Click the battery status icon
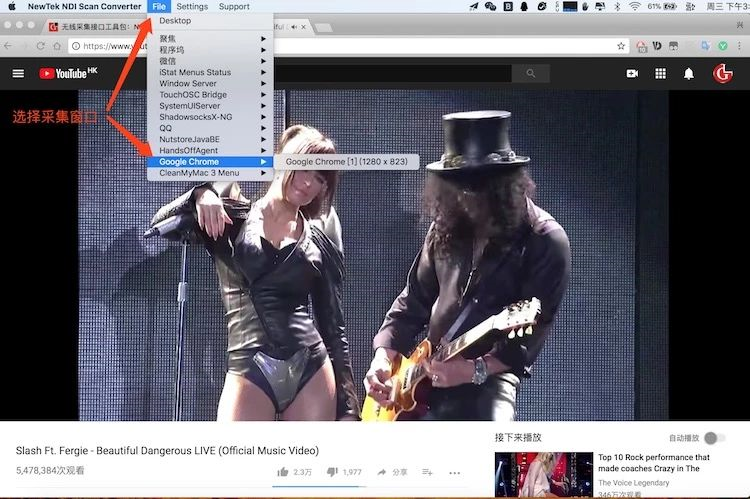 click(670, 6)
